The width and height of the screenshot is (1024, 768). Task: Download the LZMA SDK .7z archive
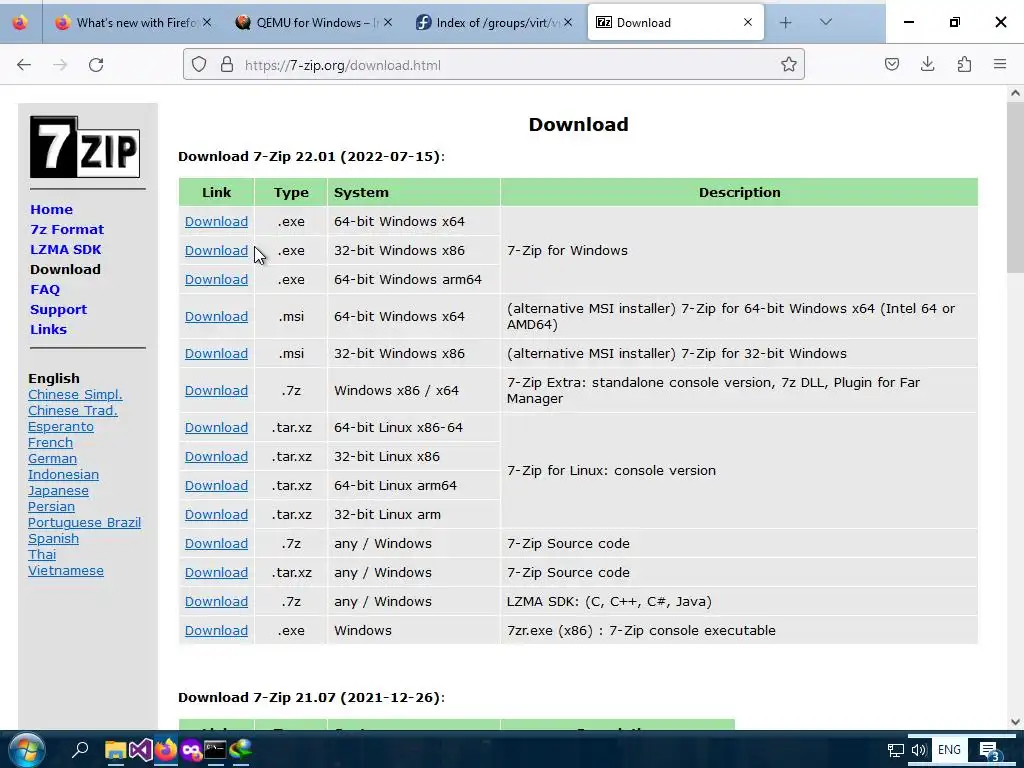tap(216, 601)
